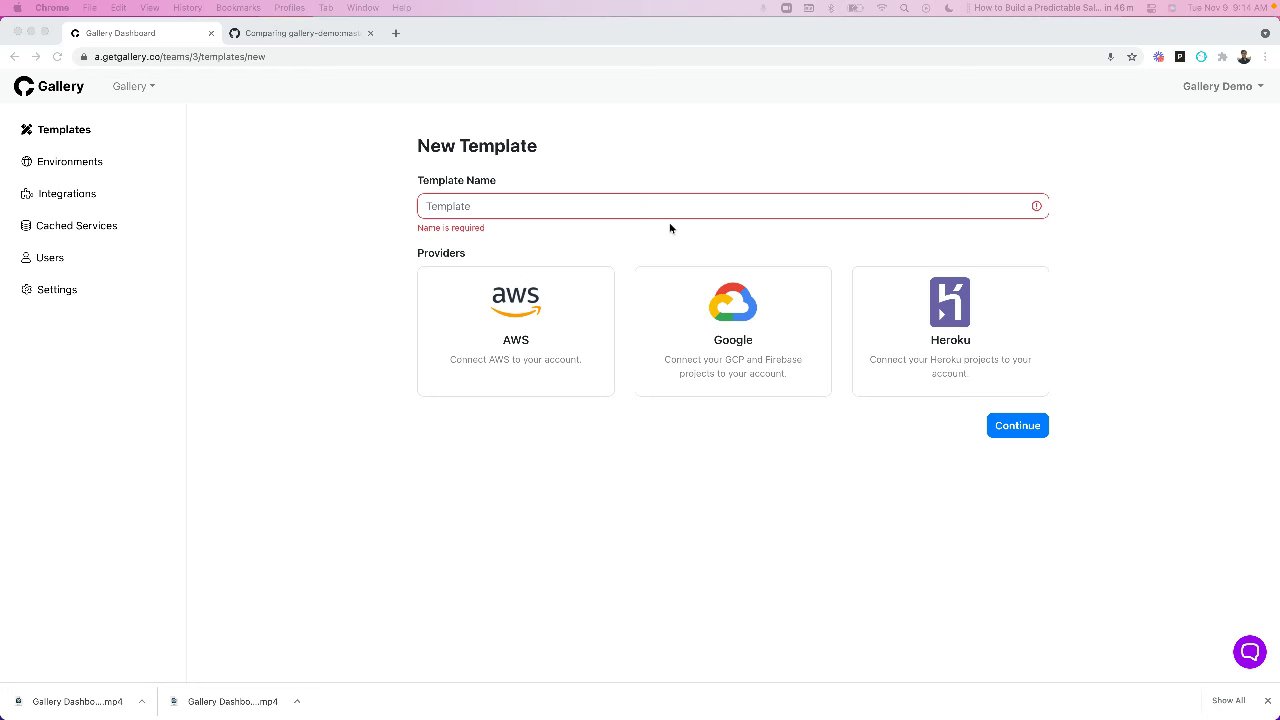Viewport: 1280px width, 720px height.
Task: Close the downloads bar
Action: [1267, 700]
